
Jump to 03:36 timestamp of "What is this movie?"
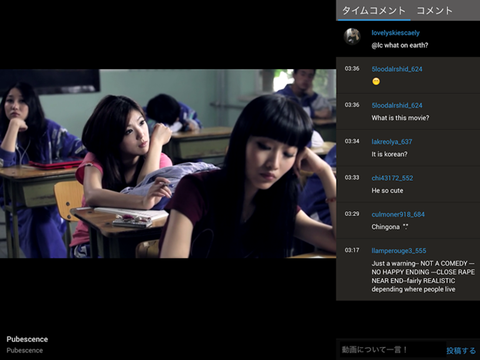(x=352, y=105)
